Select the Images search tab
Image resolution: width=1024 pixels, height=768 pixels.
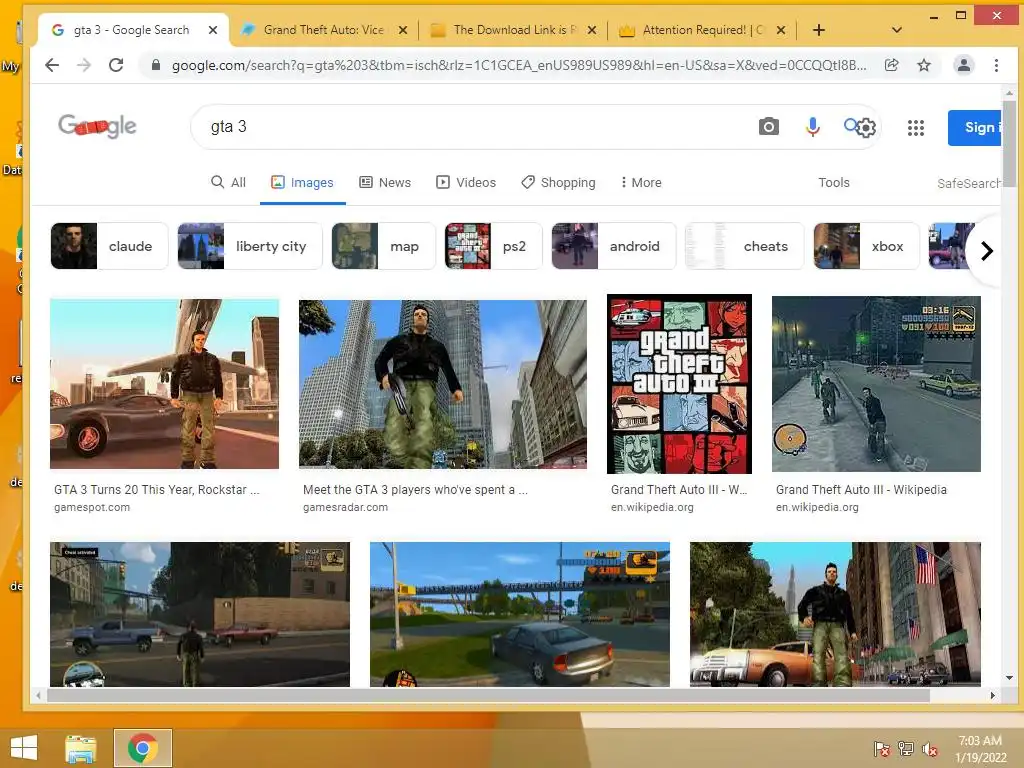[x=302, y=182]
